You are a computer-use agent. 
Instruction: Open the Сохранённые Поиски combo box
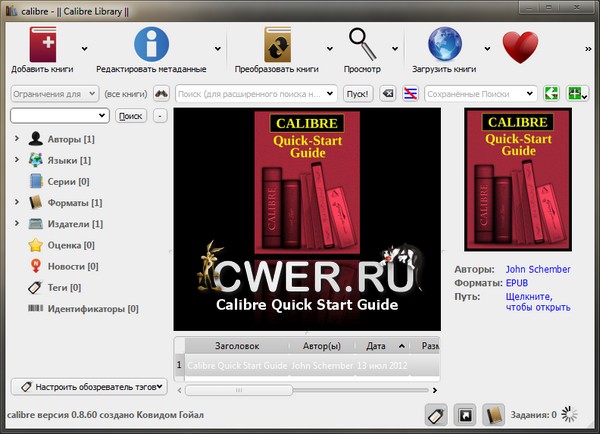coord(480,94)
